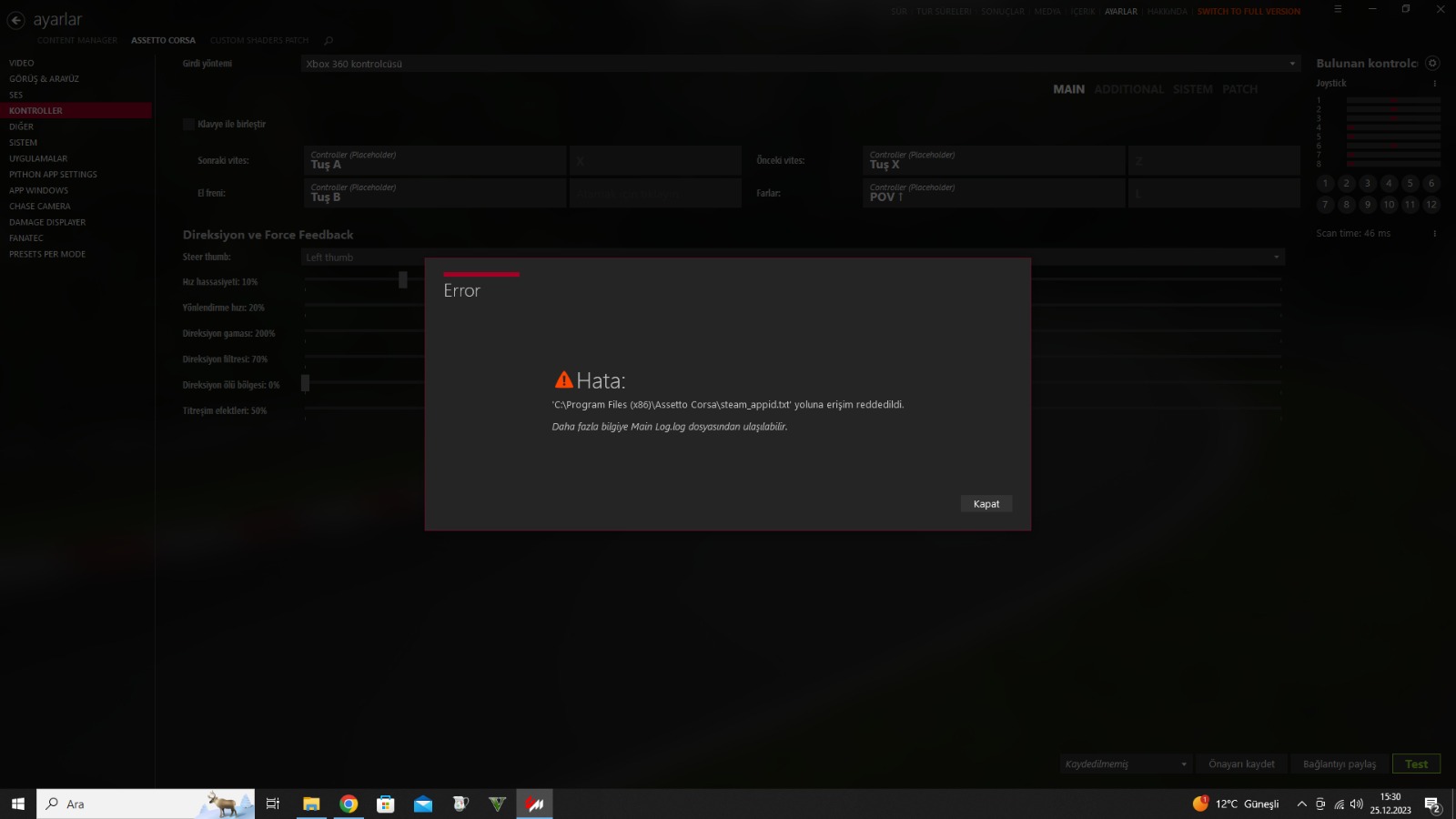Go to the SÜR section

(899, 12)
